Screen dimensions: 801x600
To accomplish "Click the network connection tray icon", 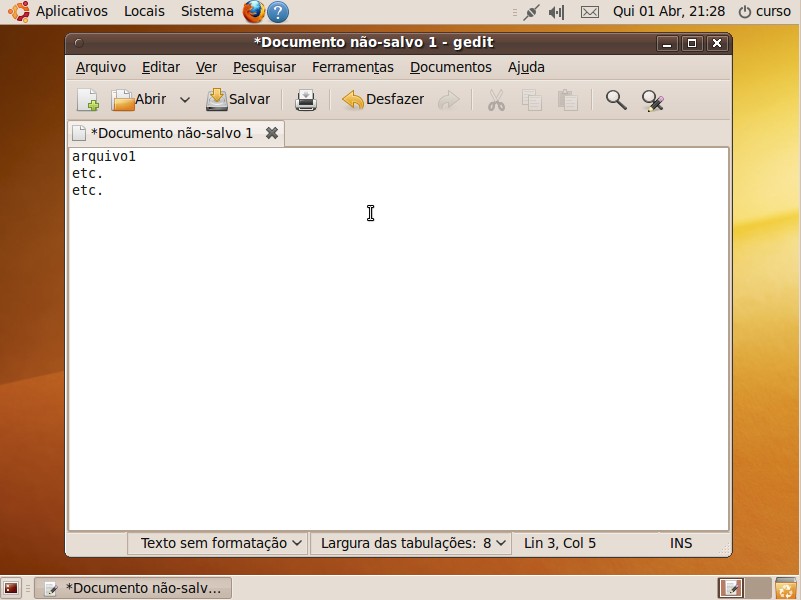I will [531, 12].
